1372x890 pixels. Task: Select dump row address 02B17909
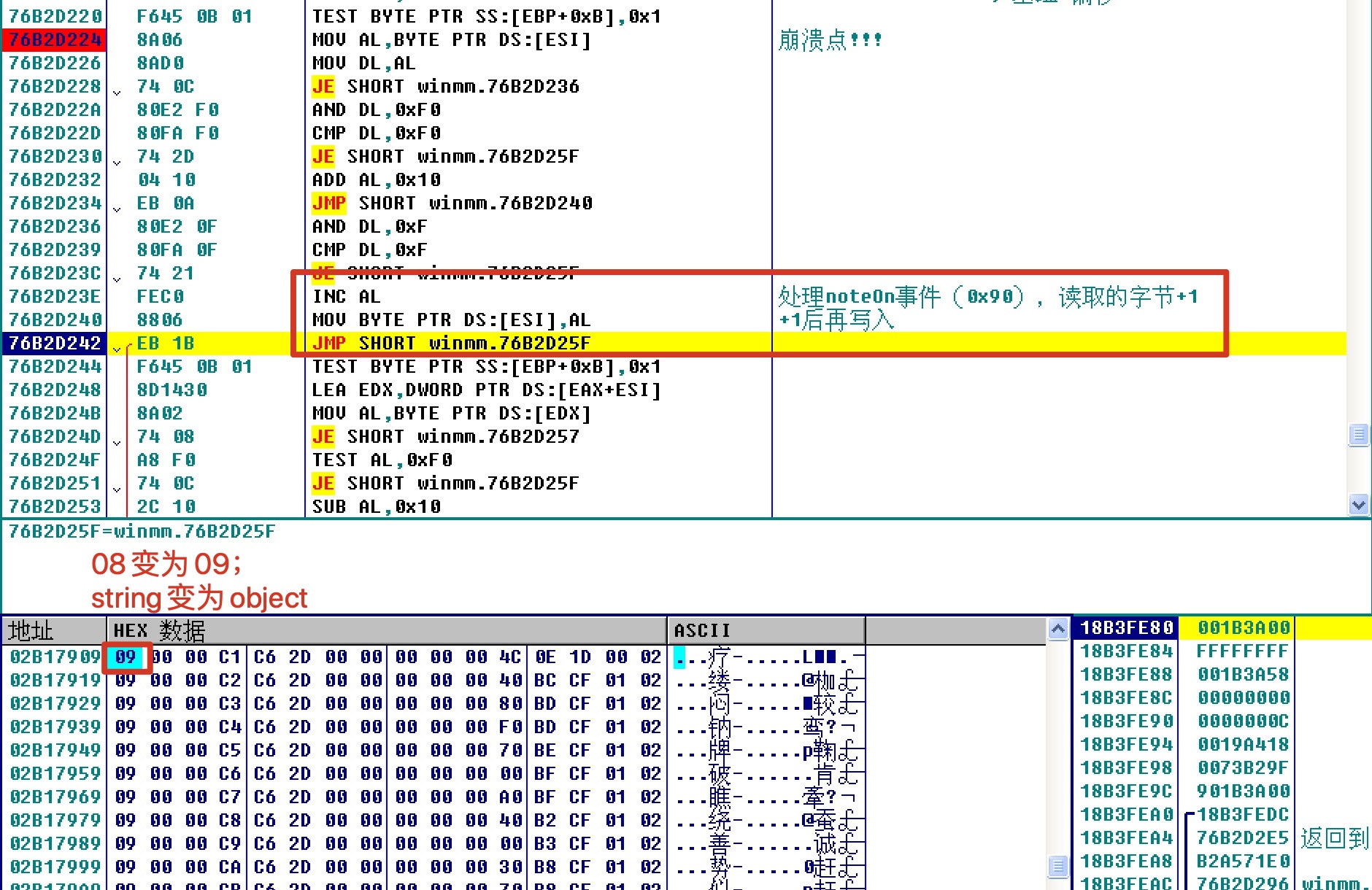tap(55, 657)
